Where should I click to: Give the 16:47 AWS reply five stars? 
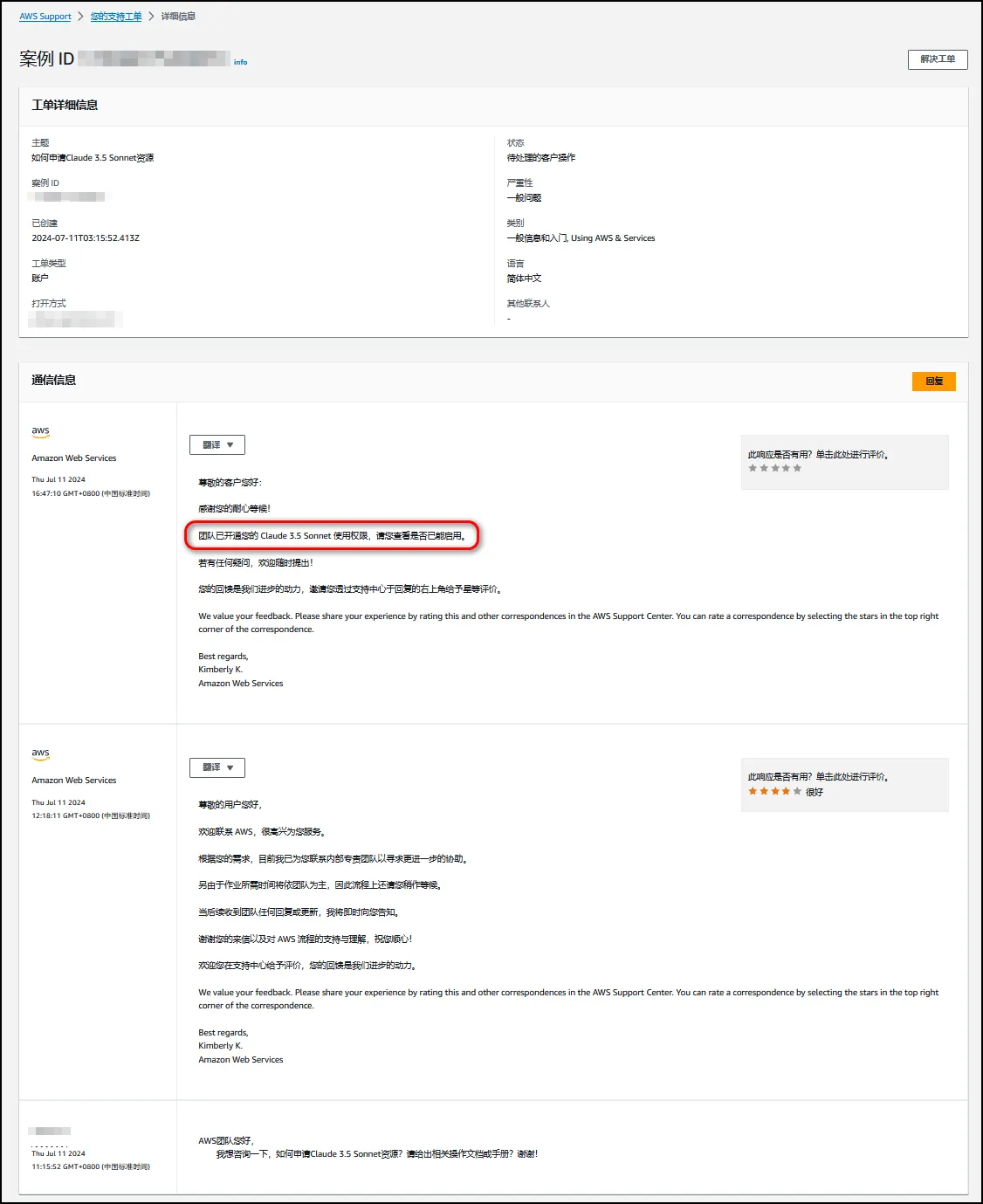click(797, 468)
